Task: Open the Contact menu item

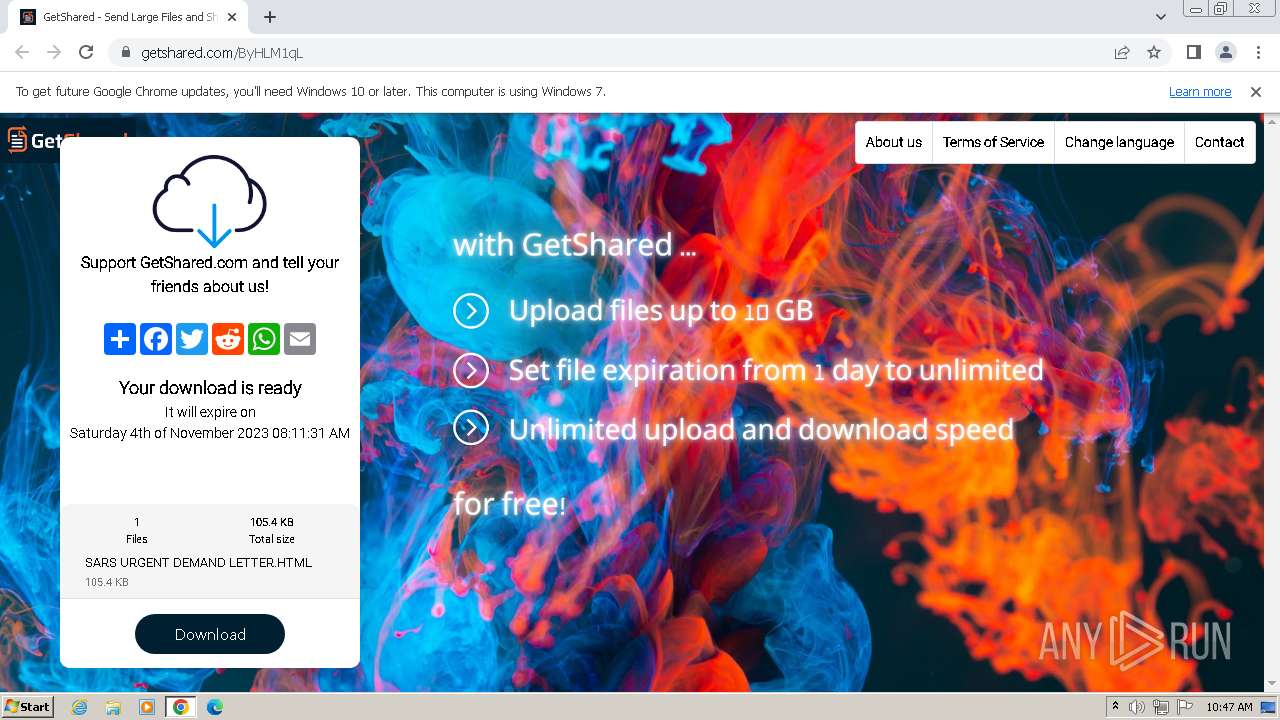Action: [1219, 142]
